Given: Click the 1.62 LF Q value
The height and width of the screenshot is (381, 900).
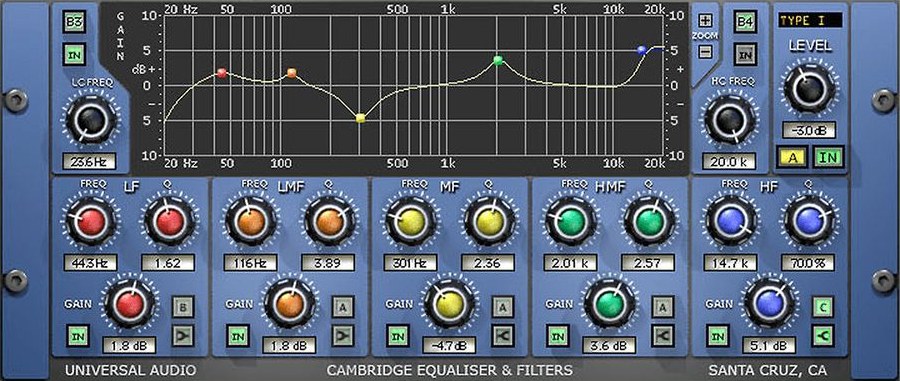Looking at the screenshot, I should [x=168, y=263].
